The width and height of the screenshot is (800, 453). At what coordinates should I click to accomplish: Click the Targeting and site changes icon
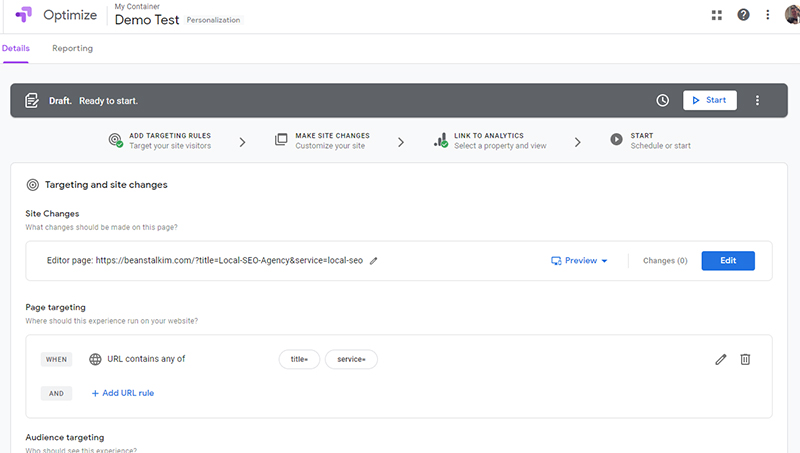click(x=33, y=185)
